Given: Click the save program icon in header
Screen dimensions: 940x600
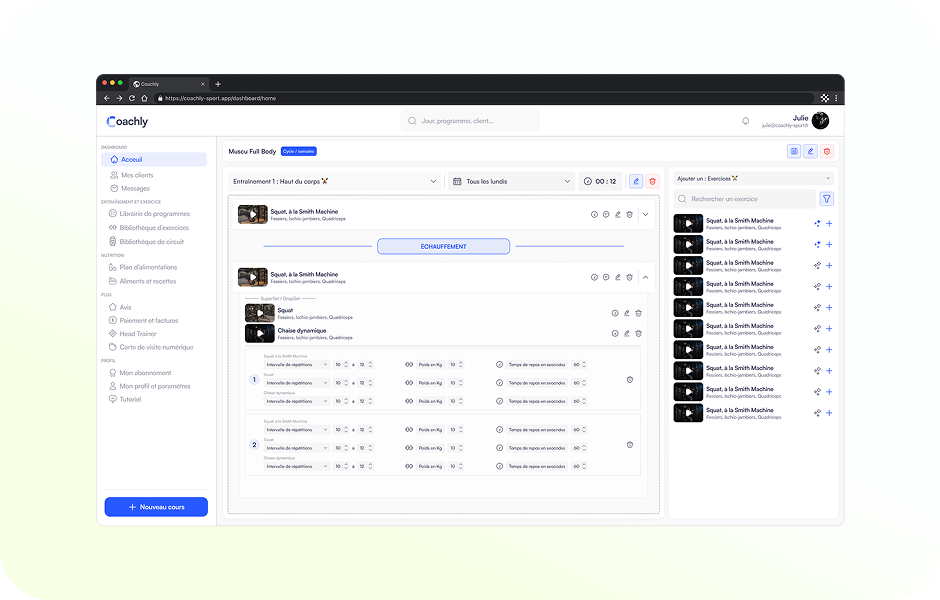Looking at the screenshot, I should 794,151.
